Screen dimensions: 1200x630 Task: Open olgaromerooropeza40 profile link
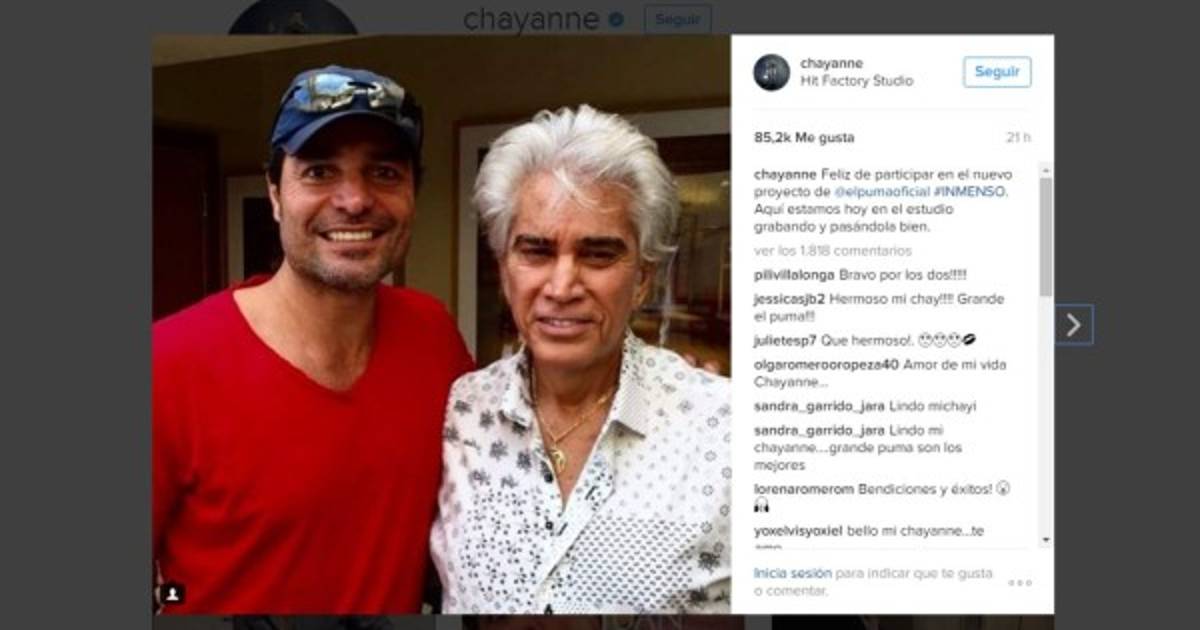click(x=826, y=365)
